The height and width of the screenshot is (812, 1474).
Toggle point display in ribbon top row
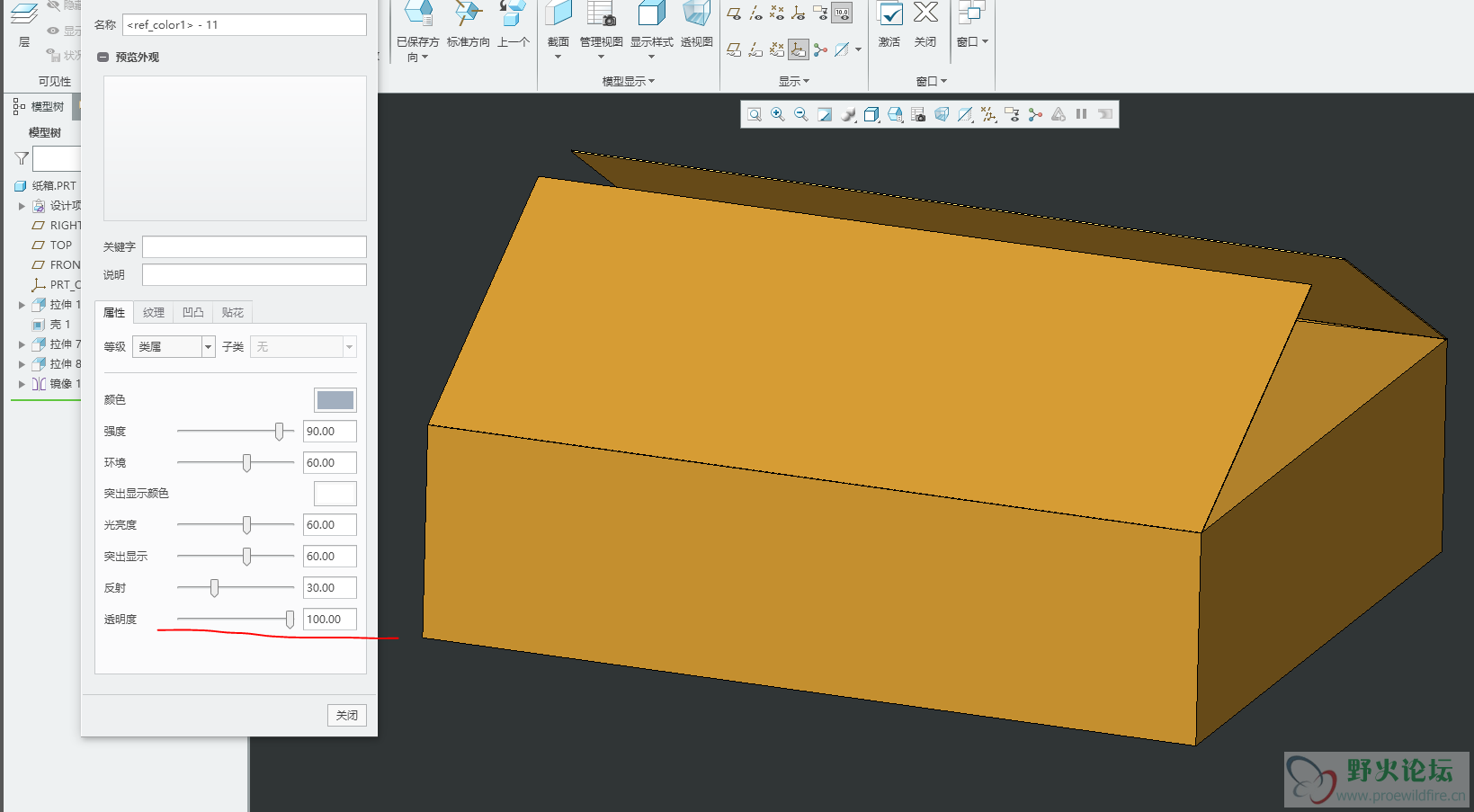[x=777, y=13]
